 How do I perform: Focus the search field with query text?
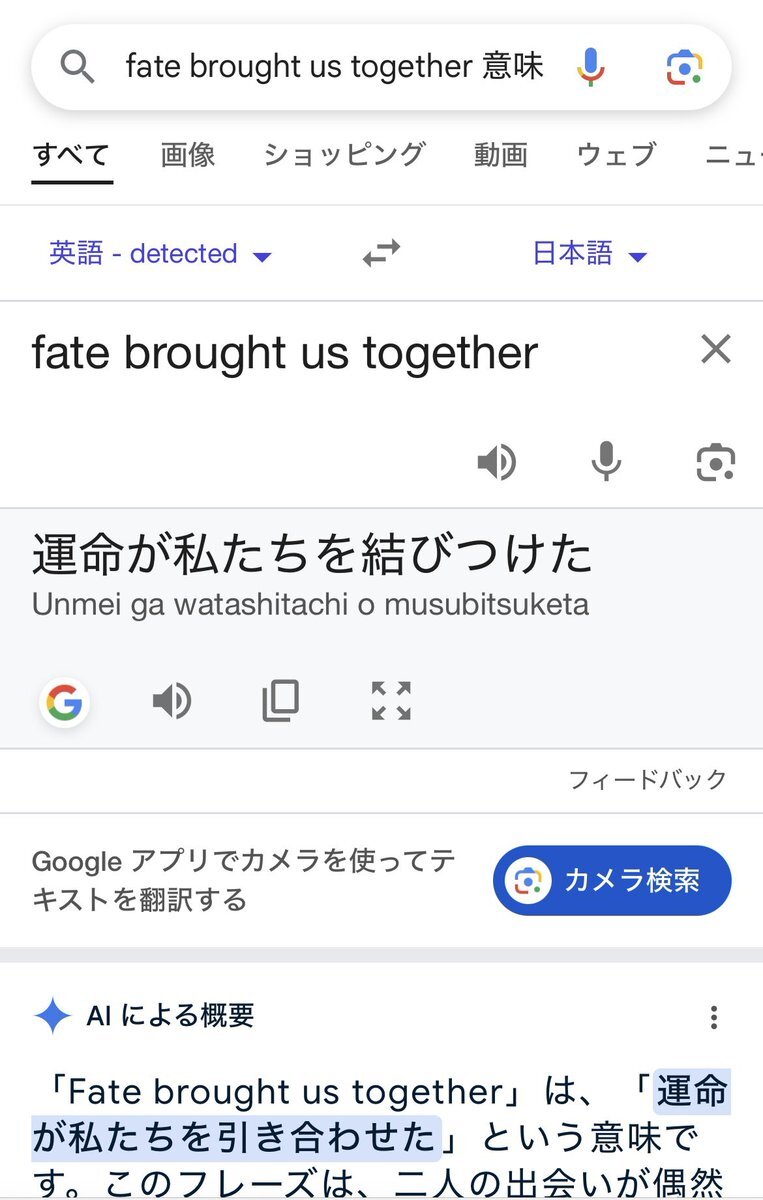coord(334,67)
